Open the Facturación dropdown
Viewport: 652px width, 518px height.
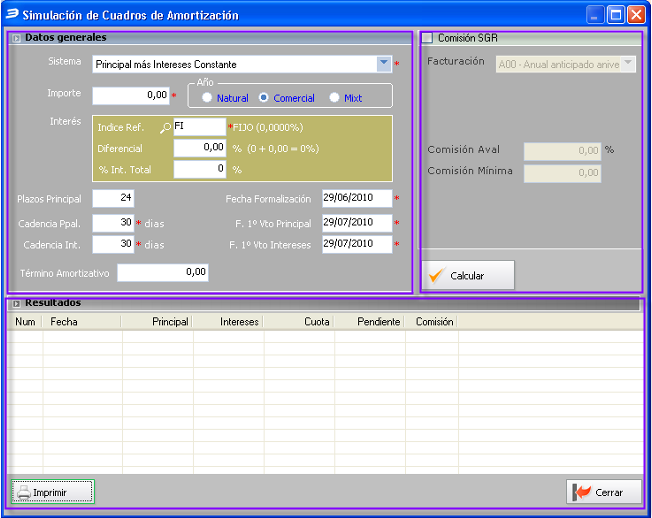(627, 64)
